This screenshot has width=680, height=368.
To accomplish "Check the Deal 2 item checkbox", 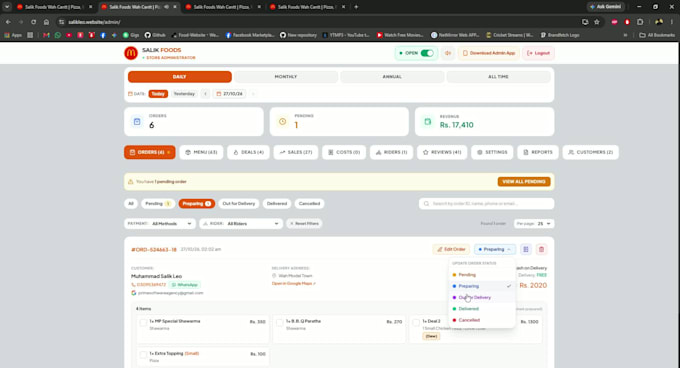I will tap(416, 322).
